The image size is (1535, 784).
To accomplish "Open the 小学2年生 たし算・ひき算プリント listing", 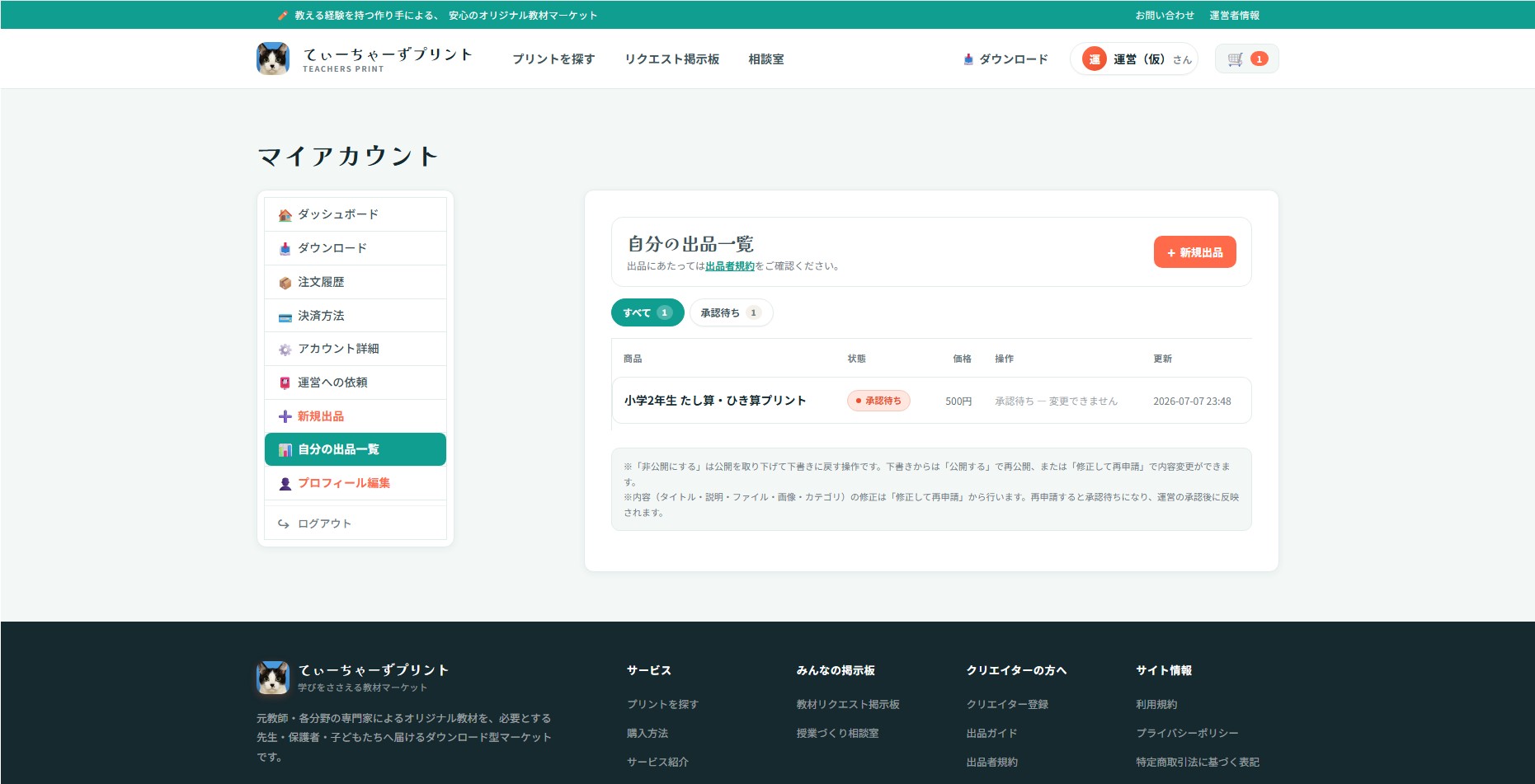I will click(x=715, y=401).
